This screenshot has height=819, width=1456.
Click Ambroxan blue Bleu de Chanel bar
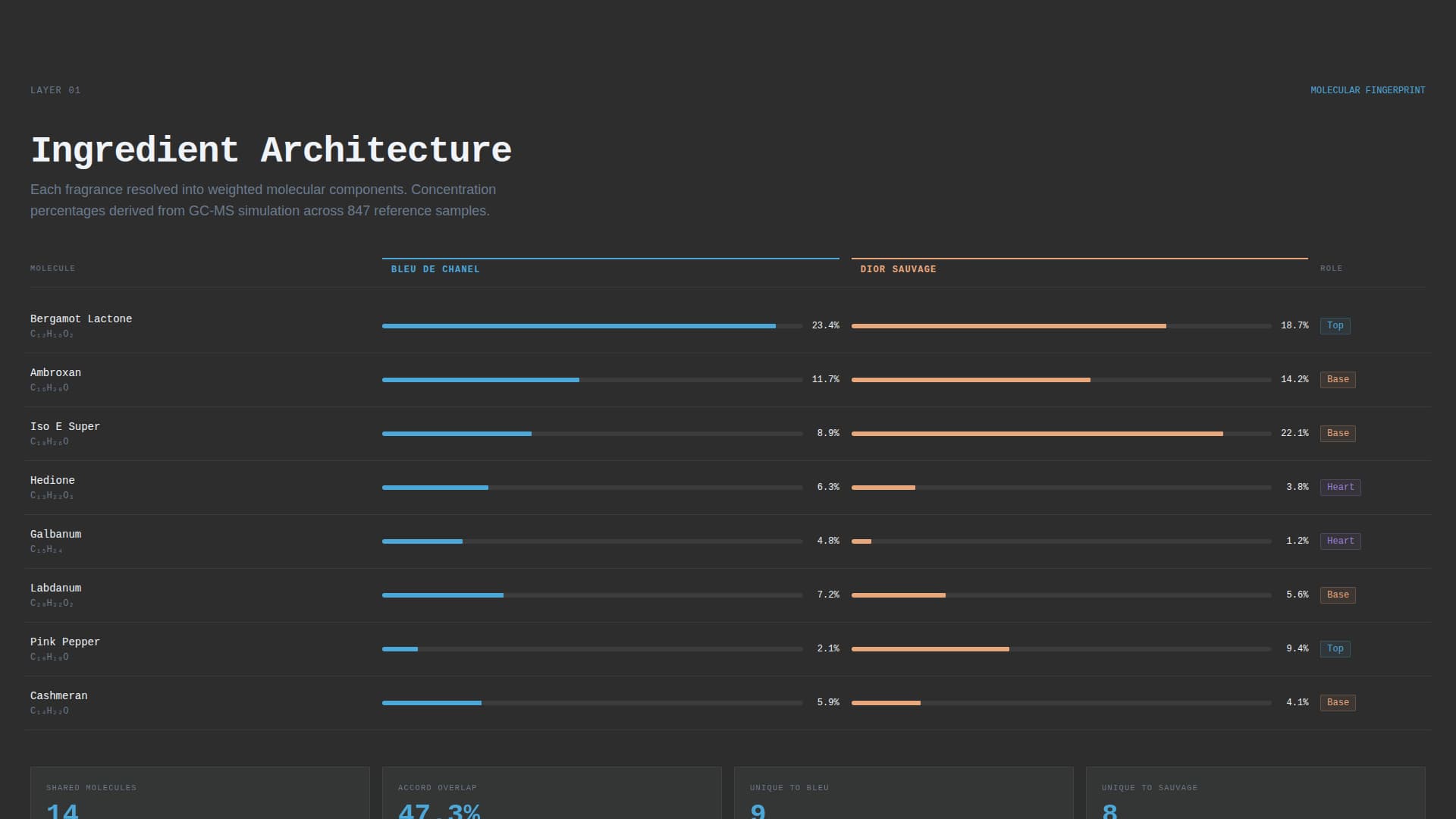point(481,380)
